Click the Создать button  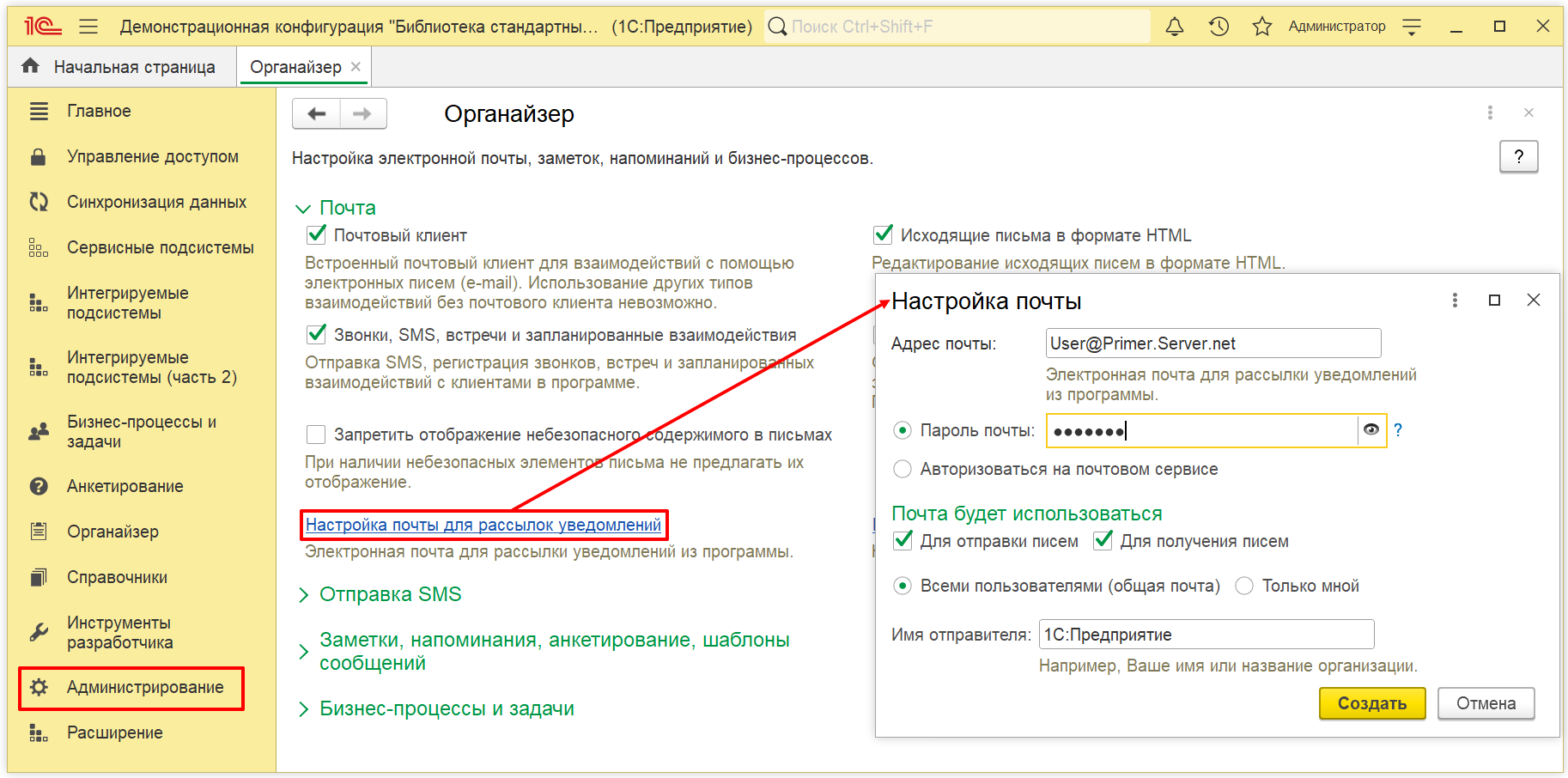point(1372,703)
